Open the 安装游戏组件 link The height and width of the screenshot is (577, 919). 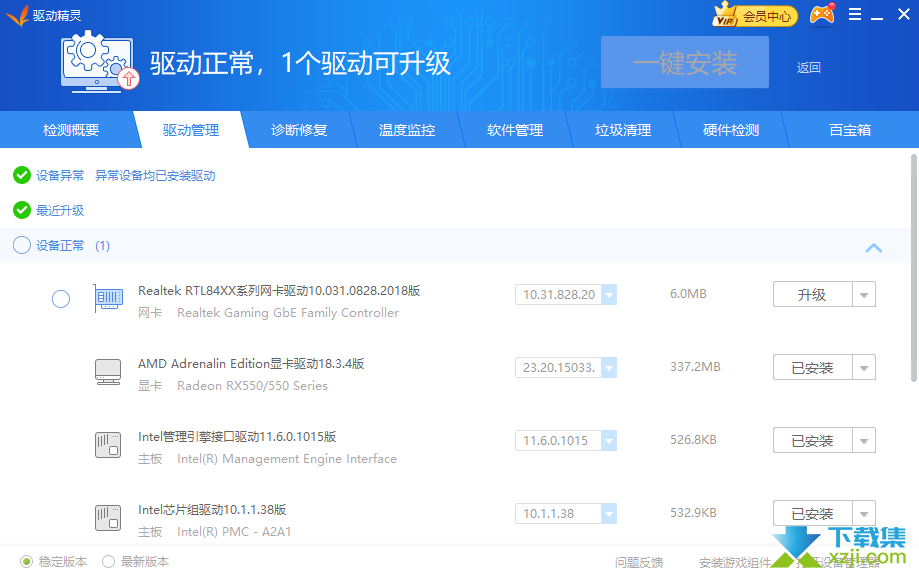coord(735,562)
